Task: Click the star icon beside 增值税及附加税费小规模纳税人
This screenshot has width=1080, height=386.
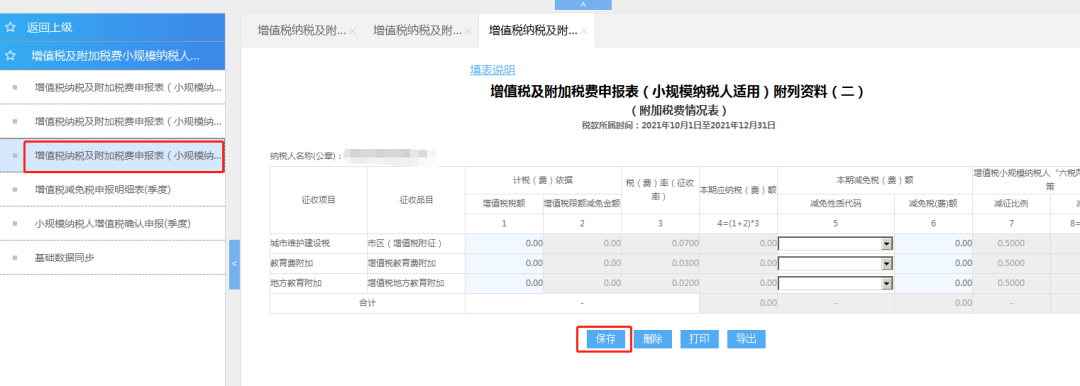Action: (10, 56)
